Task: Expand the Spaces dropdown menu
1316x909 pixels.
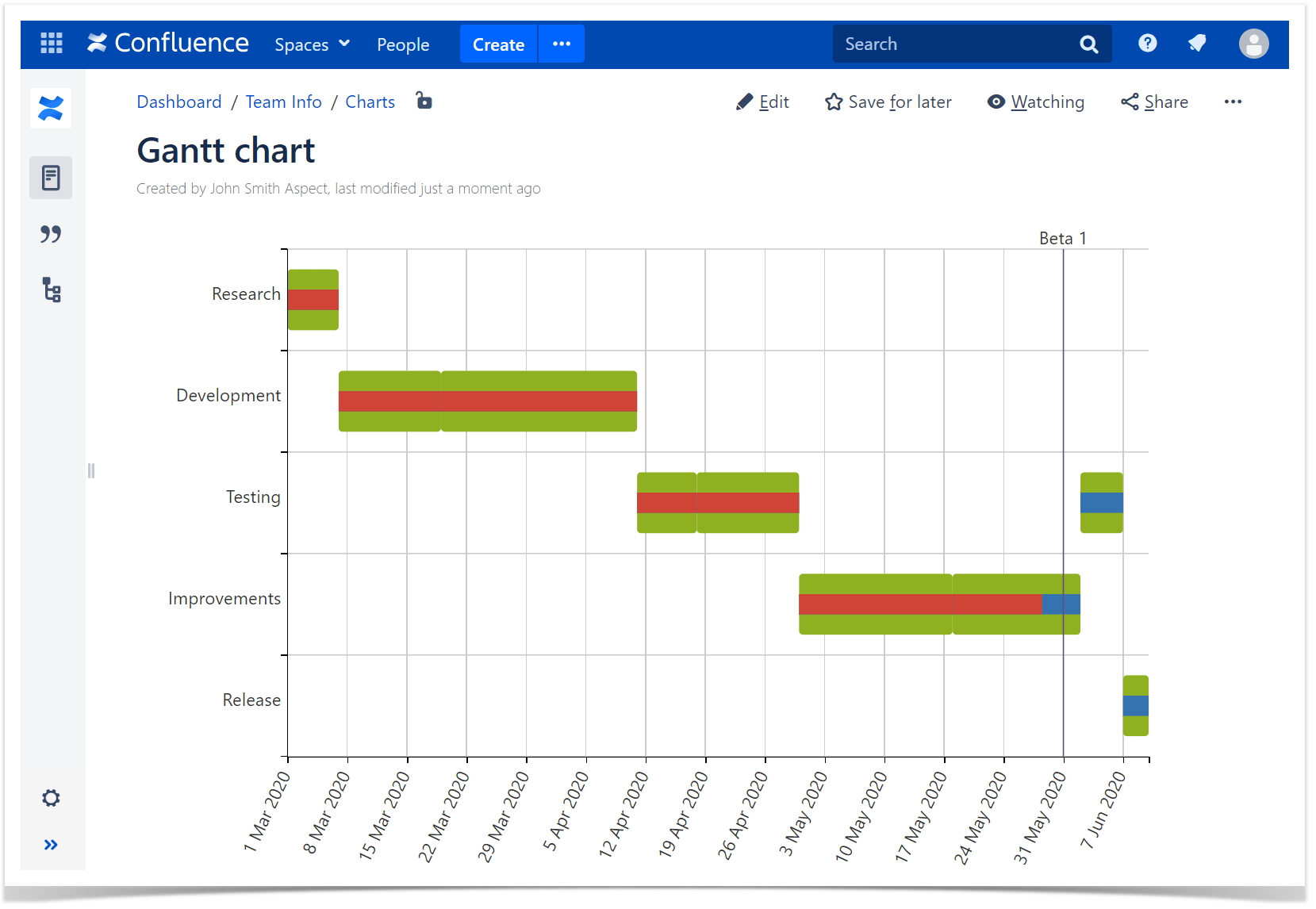Action: click(x=312, y=44)
